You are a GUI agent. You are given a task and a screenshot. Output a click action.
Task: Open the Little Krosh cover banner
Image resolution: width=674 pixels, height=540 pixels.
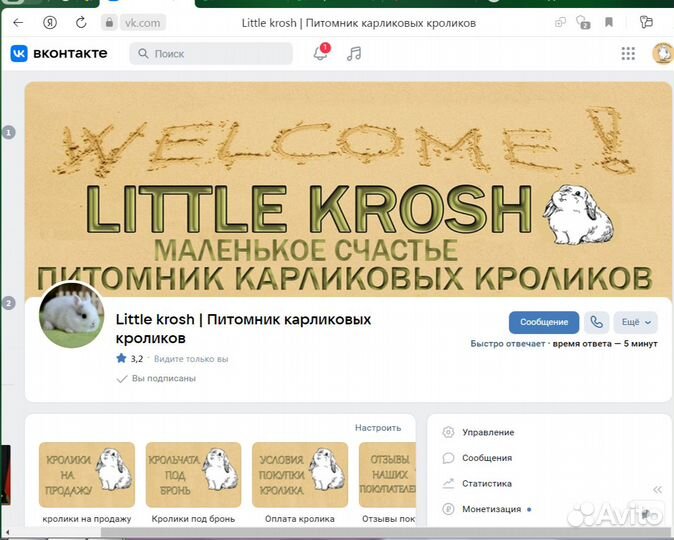coord(348,189)
